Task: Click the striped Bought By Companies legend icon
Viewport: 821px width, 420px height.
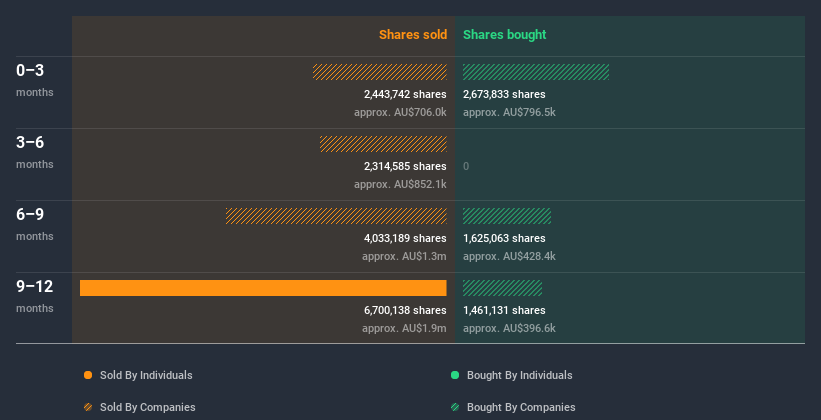Action: pos(455,407)
